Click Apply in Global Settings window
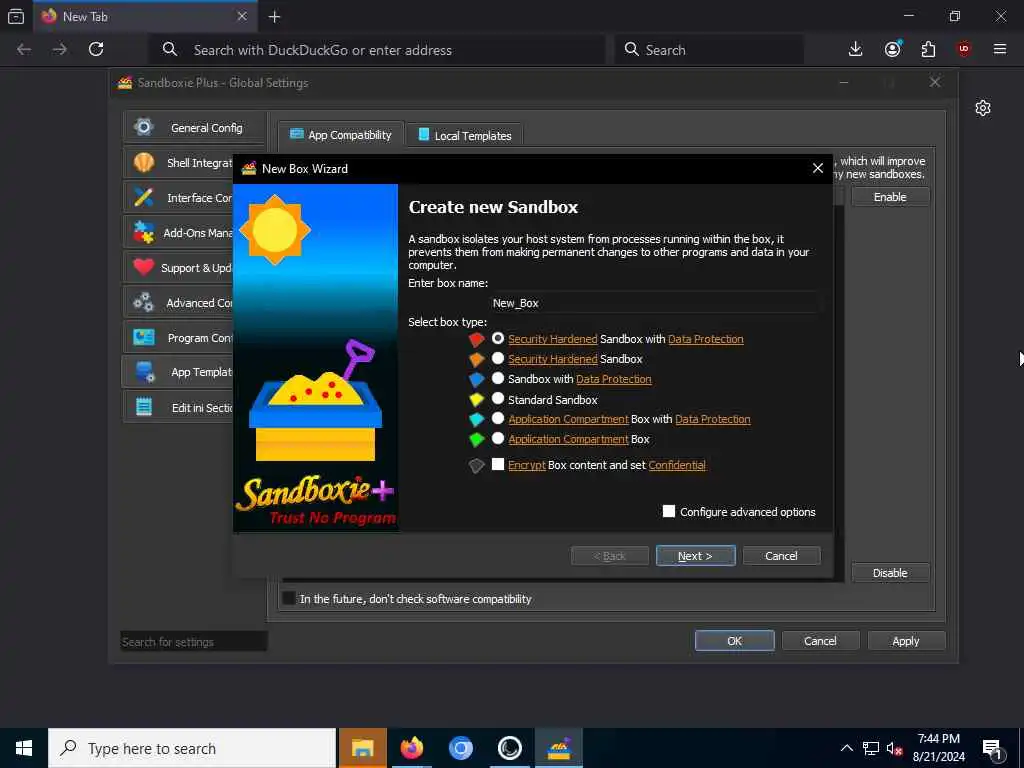The width and height of the screenshot is (1024, 768). pyautogui.click(x=906, y=641)
